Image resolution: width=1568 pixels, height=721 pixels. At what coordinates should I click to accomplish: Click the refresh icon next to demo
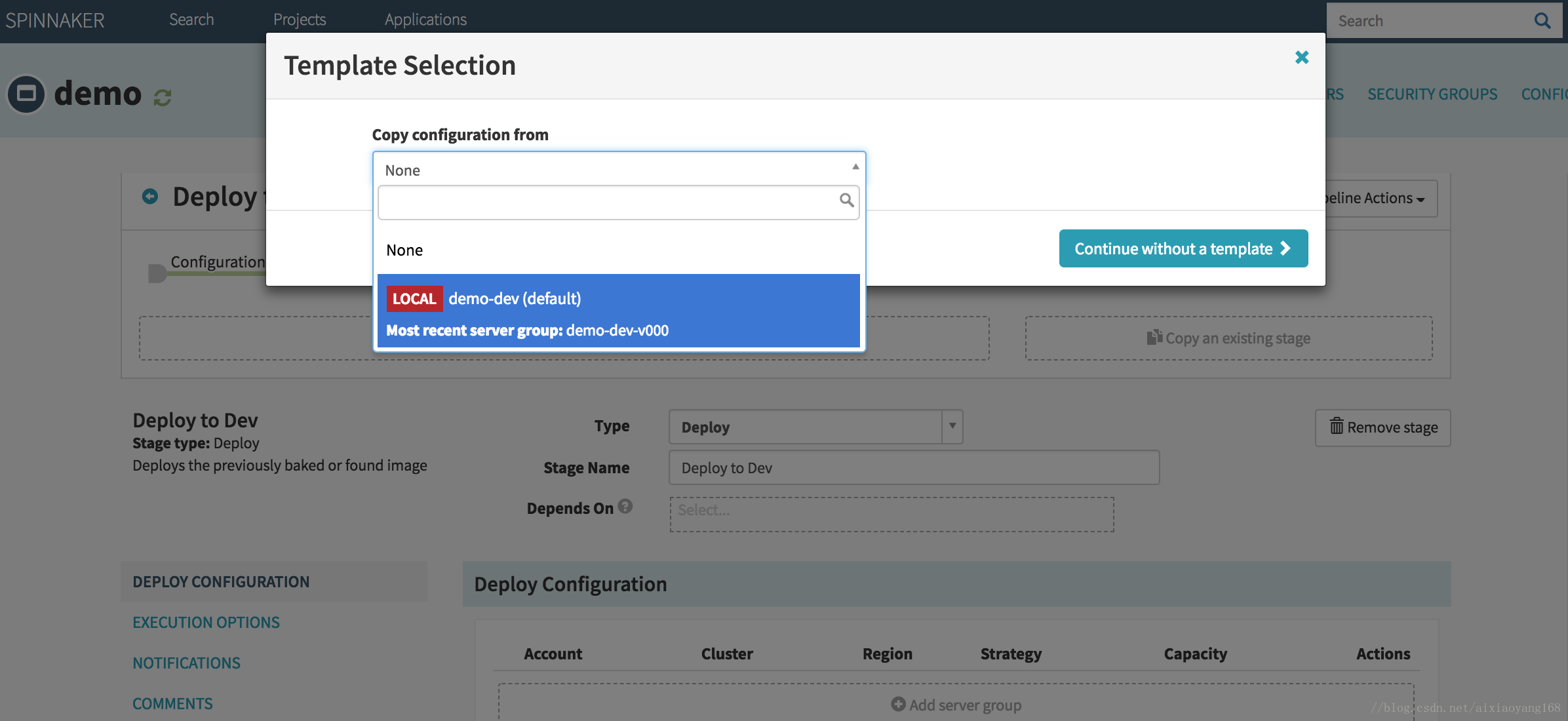point(163,97)
